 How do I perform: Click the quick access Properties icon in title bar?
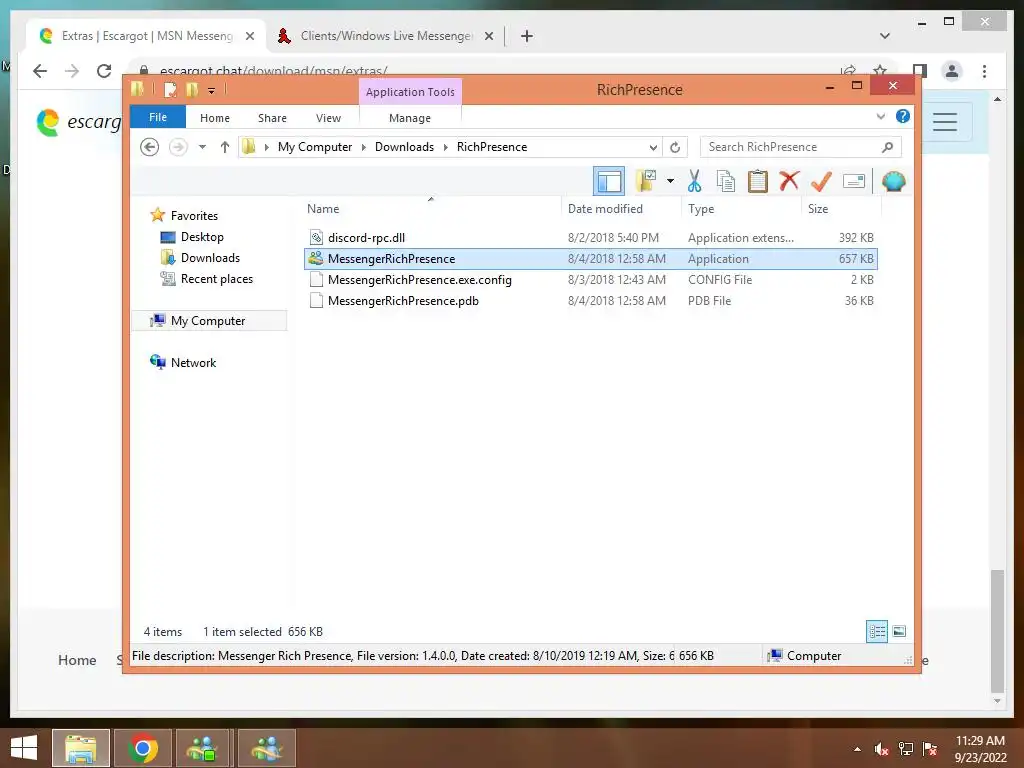click(x=170, y=89)
